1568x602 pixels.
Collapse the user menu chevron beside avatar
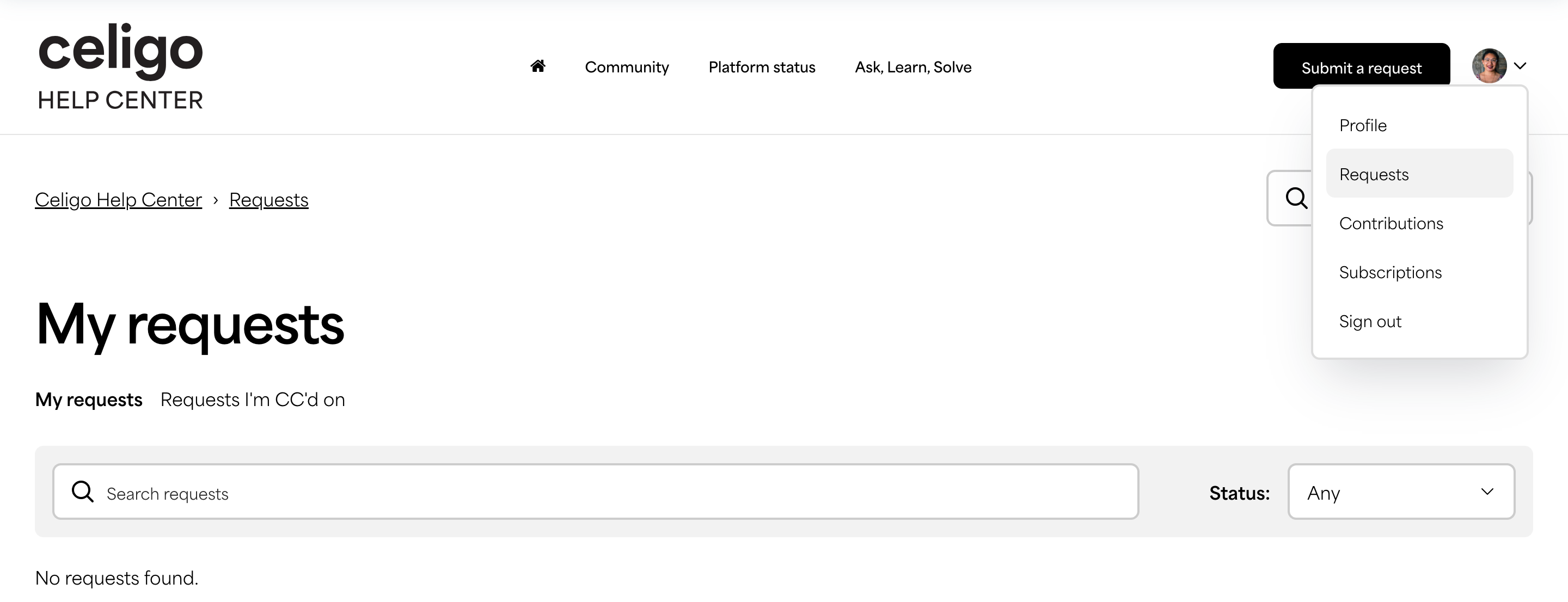1520,66
